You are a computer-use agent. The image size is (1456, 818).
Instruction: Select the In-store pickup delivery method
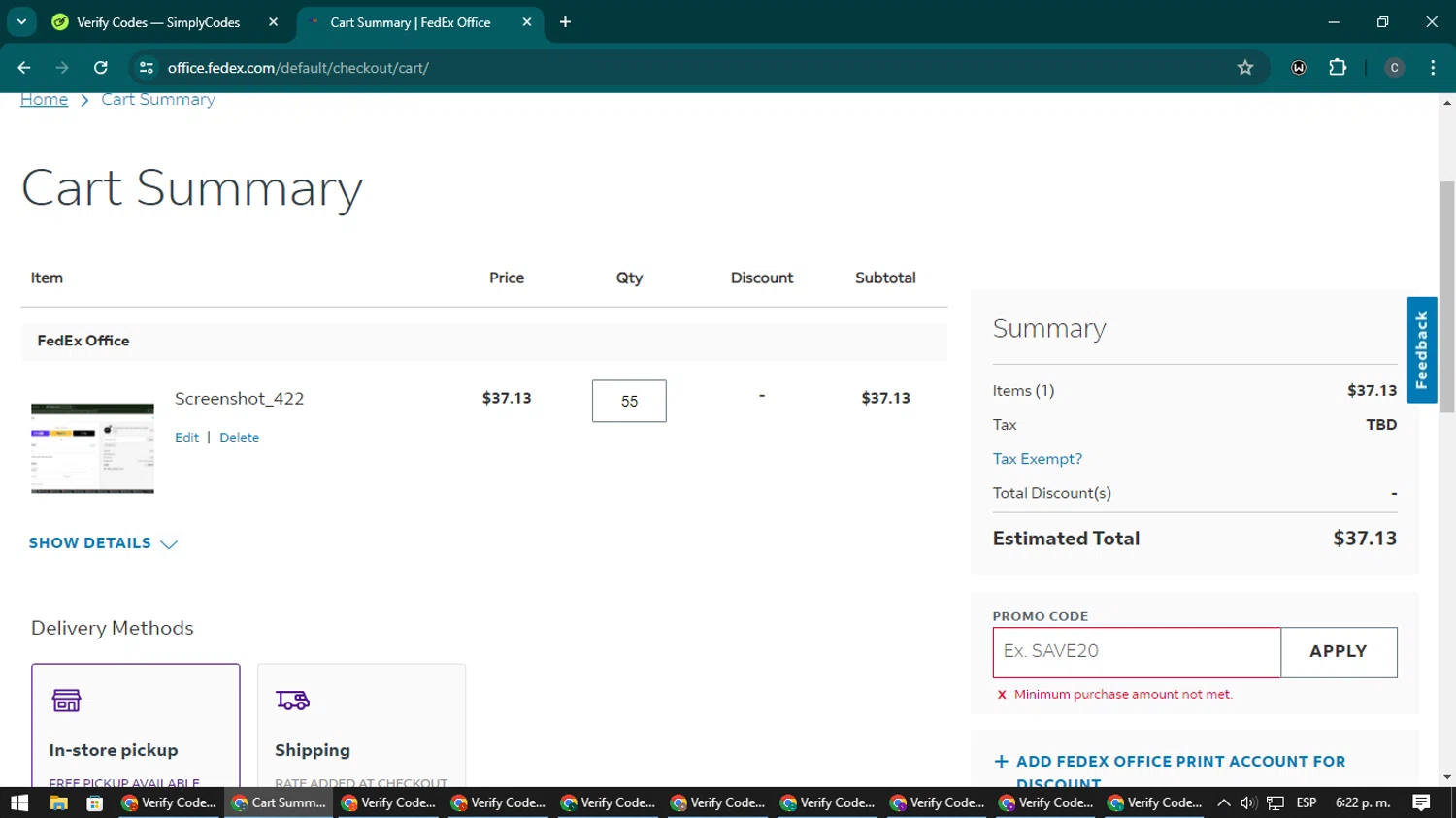click(136, 726)
